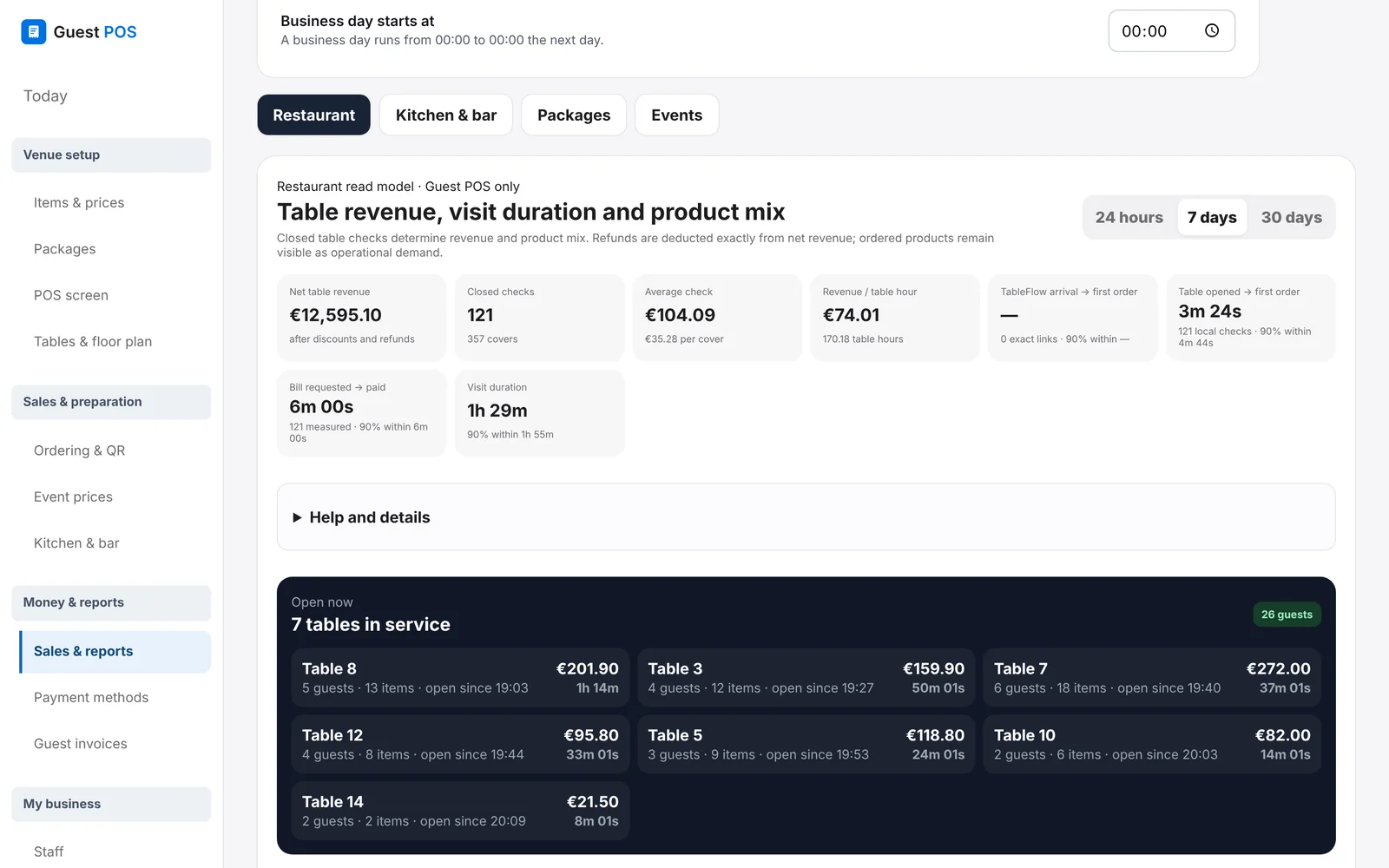Screen dimensions: 1389x868
Task: Switch to the Kitchen & bar tab
Action: 446,115
